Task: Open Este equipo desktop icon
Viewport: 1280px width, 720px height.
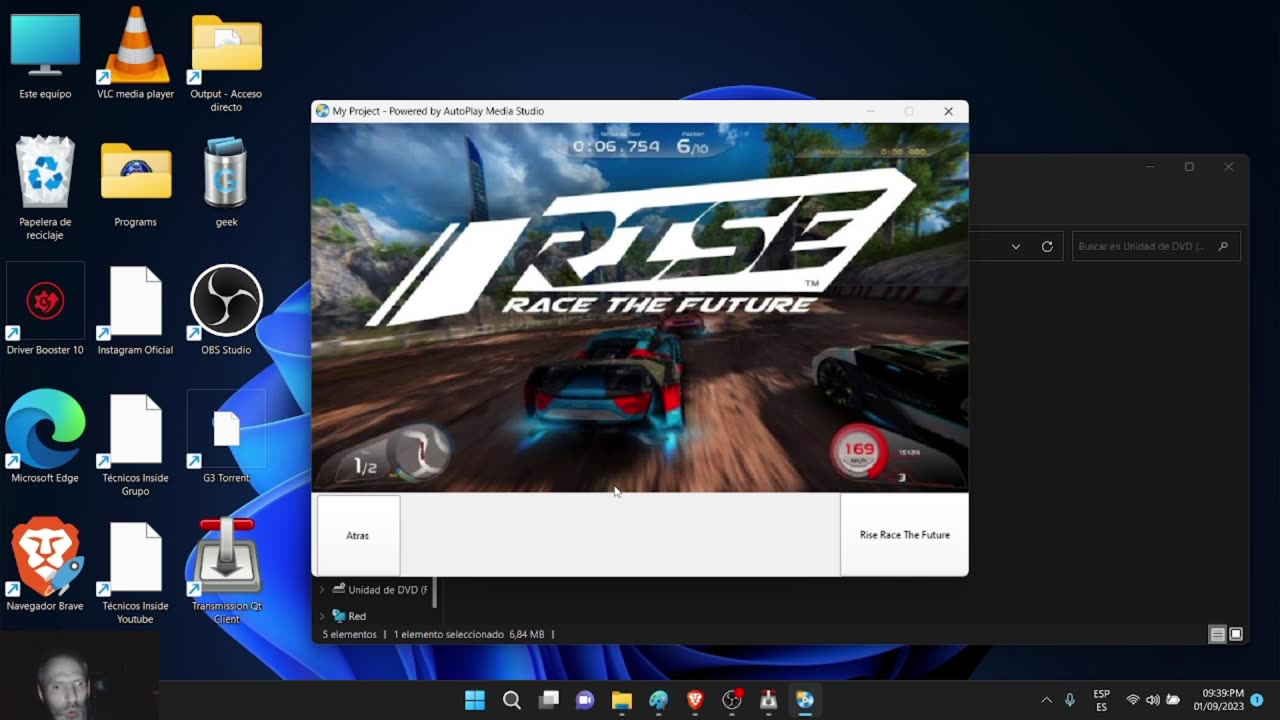Action: 45,57
